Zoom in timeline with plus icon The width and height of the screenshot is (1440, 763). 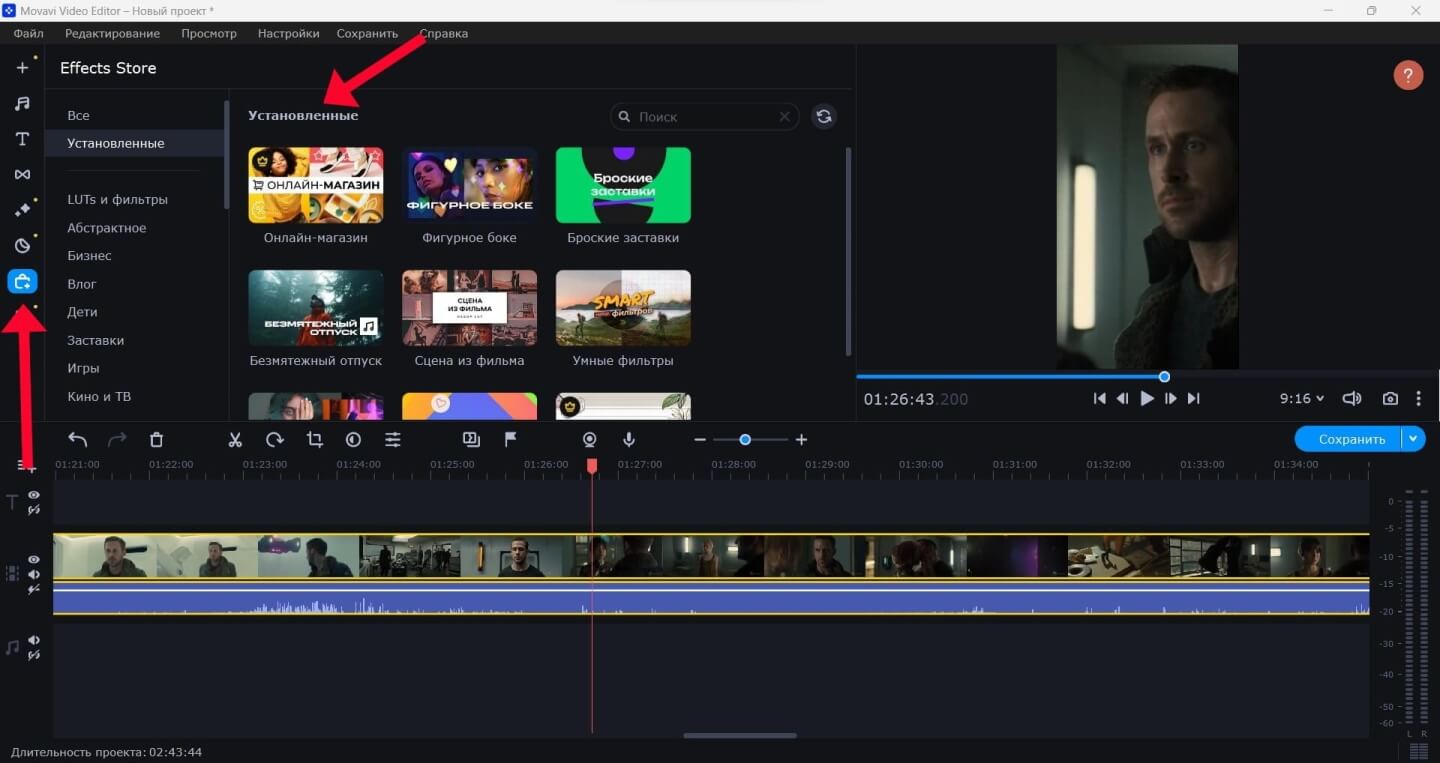click(x=801, y=440)
